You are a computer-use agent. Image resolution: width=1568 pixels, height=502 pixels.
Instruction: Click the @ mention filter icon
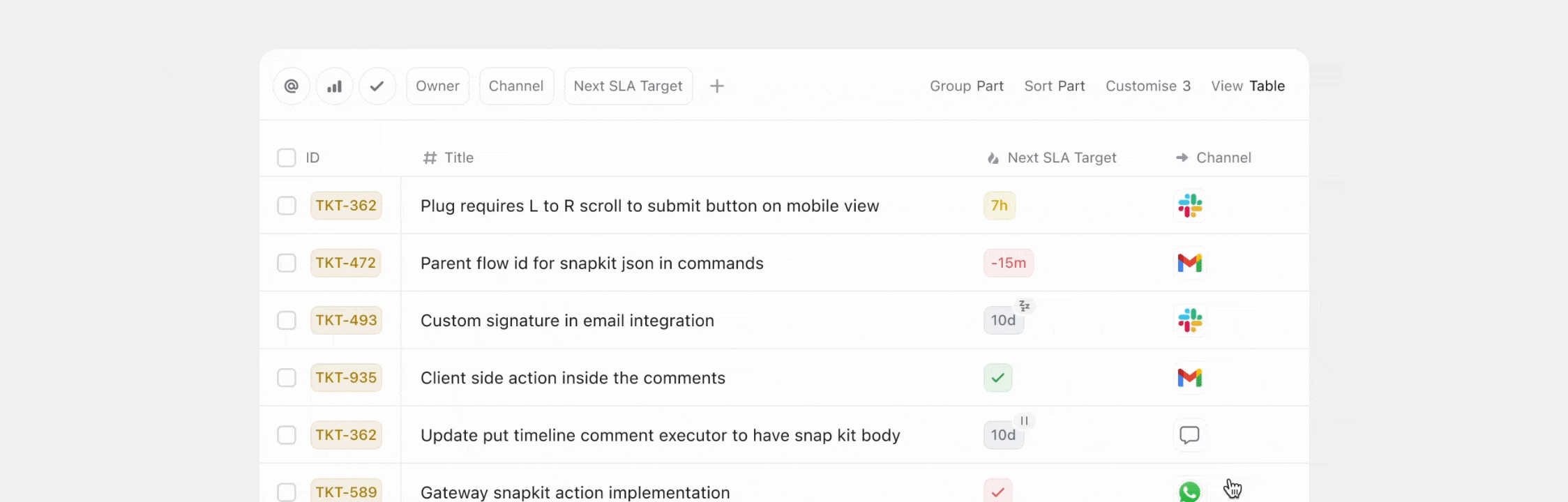point(292,86)
